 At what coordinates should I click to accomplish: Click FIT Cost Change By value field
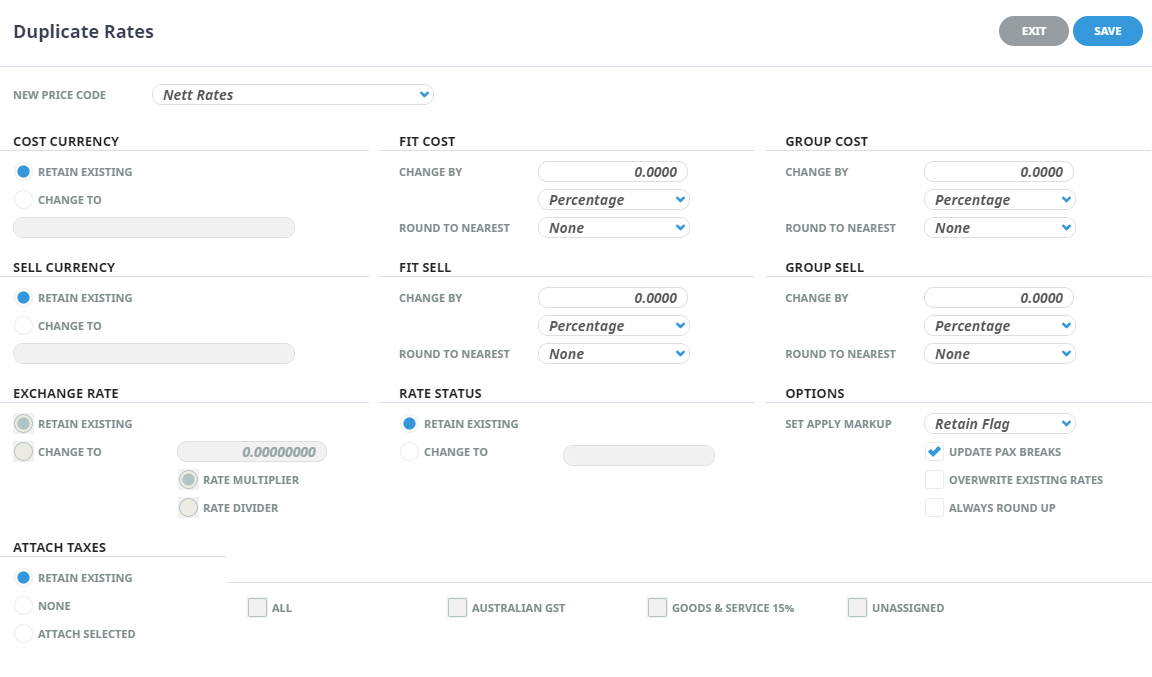point(613,172)
